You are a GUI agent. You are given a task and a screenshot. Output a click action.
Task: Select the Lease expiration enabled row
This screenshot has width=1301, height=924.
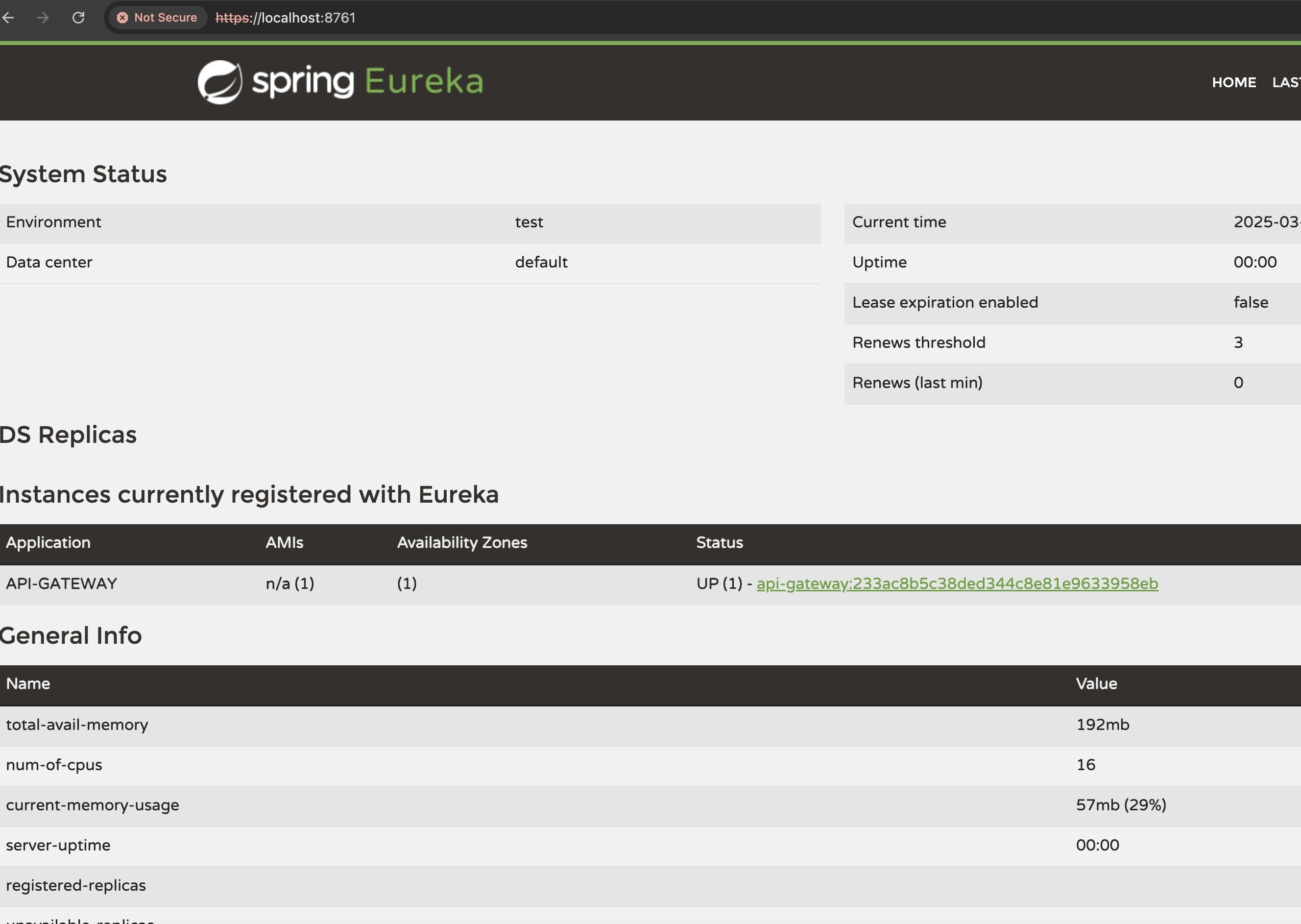pos(1024,302)
